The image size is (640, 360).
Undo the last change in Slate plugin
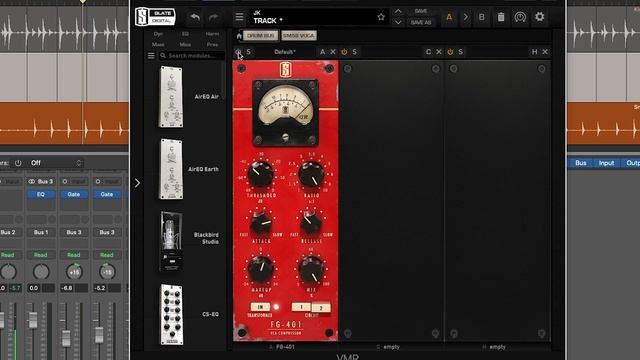195,17
